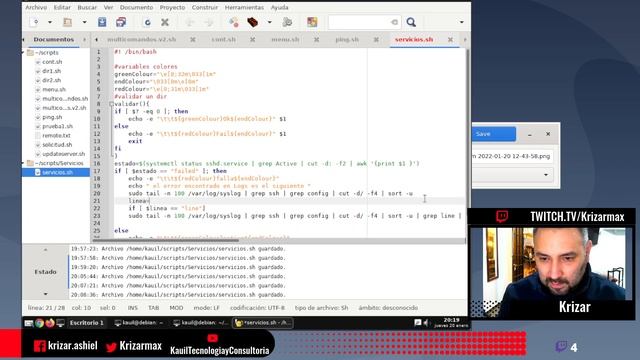
Task: Open the Ayuda menu
Action: 280,7
